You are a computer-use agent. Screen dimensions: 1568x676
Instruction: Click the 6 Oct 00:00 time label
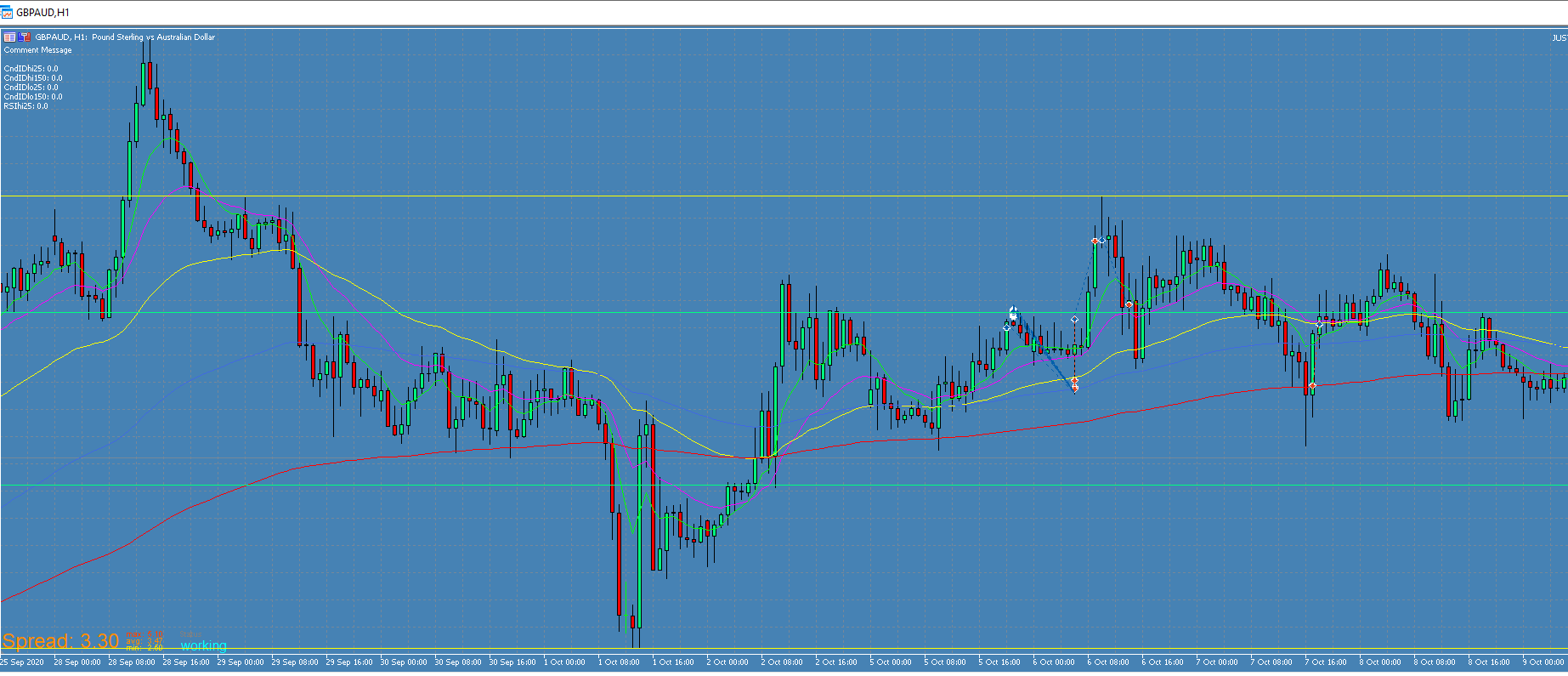pyautogui.click(x=1054, y=662)
